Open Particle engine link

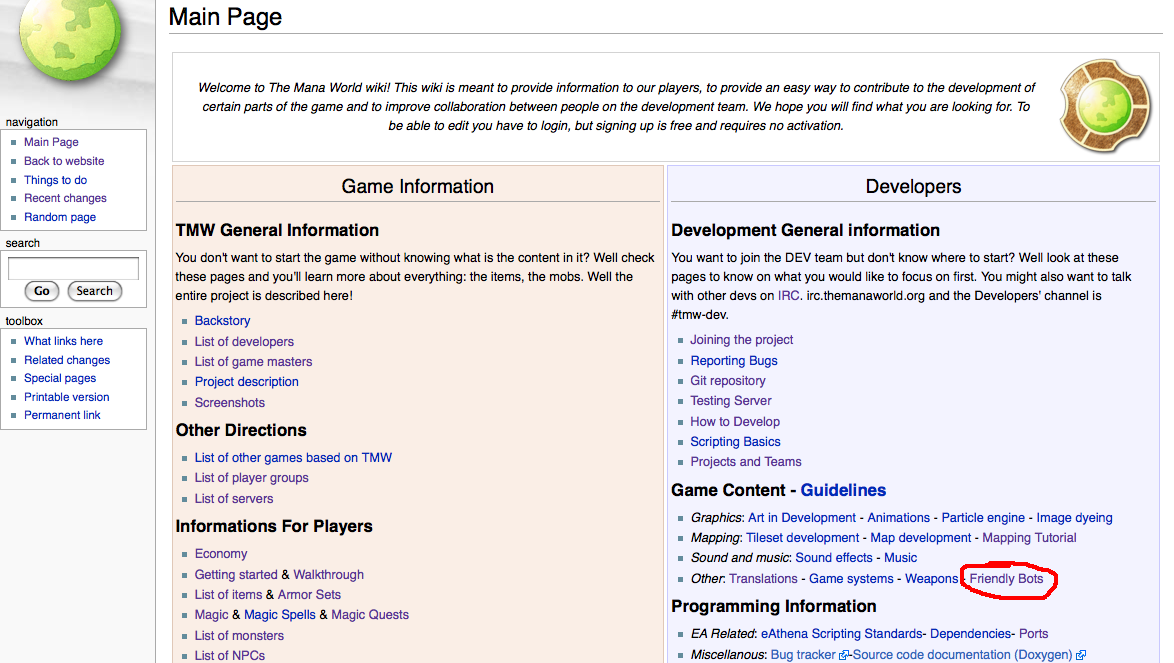click(983, 518)
